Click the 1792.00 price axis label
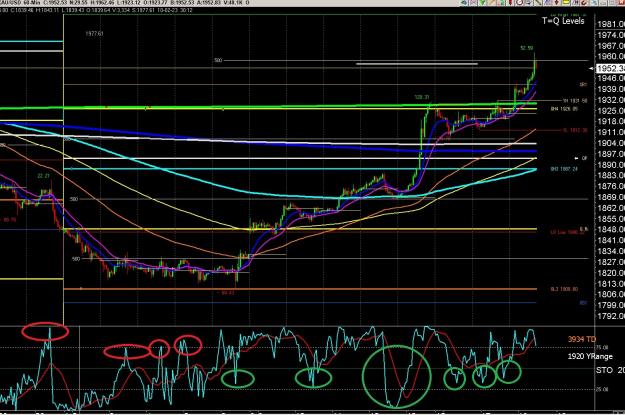625x415 pixels. (x=611, y=316)
